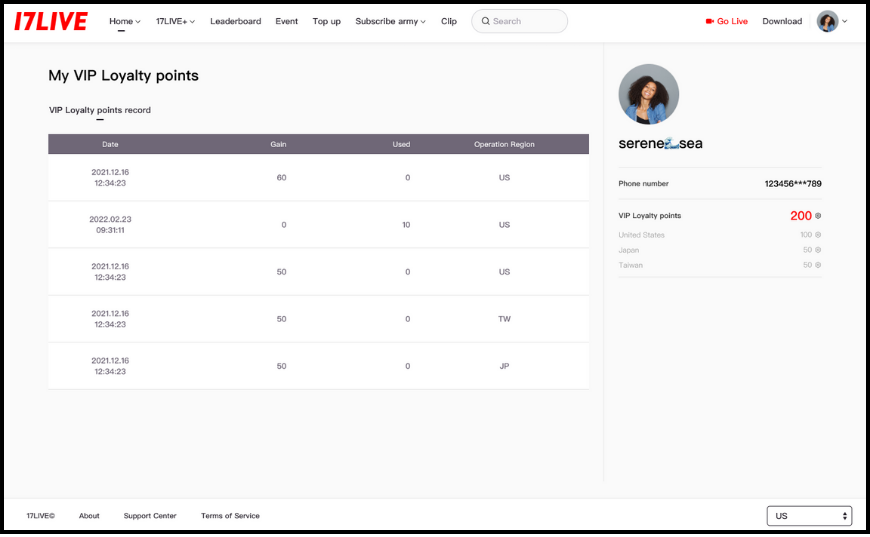Focus the Search input field
The image size is (870, 537).
[x=519, y=21]
